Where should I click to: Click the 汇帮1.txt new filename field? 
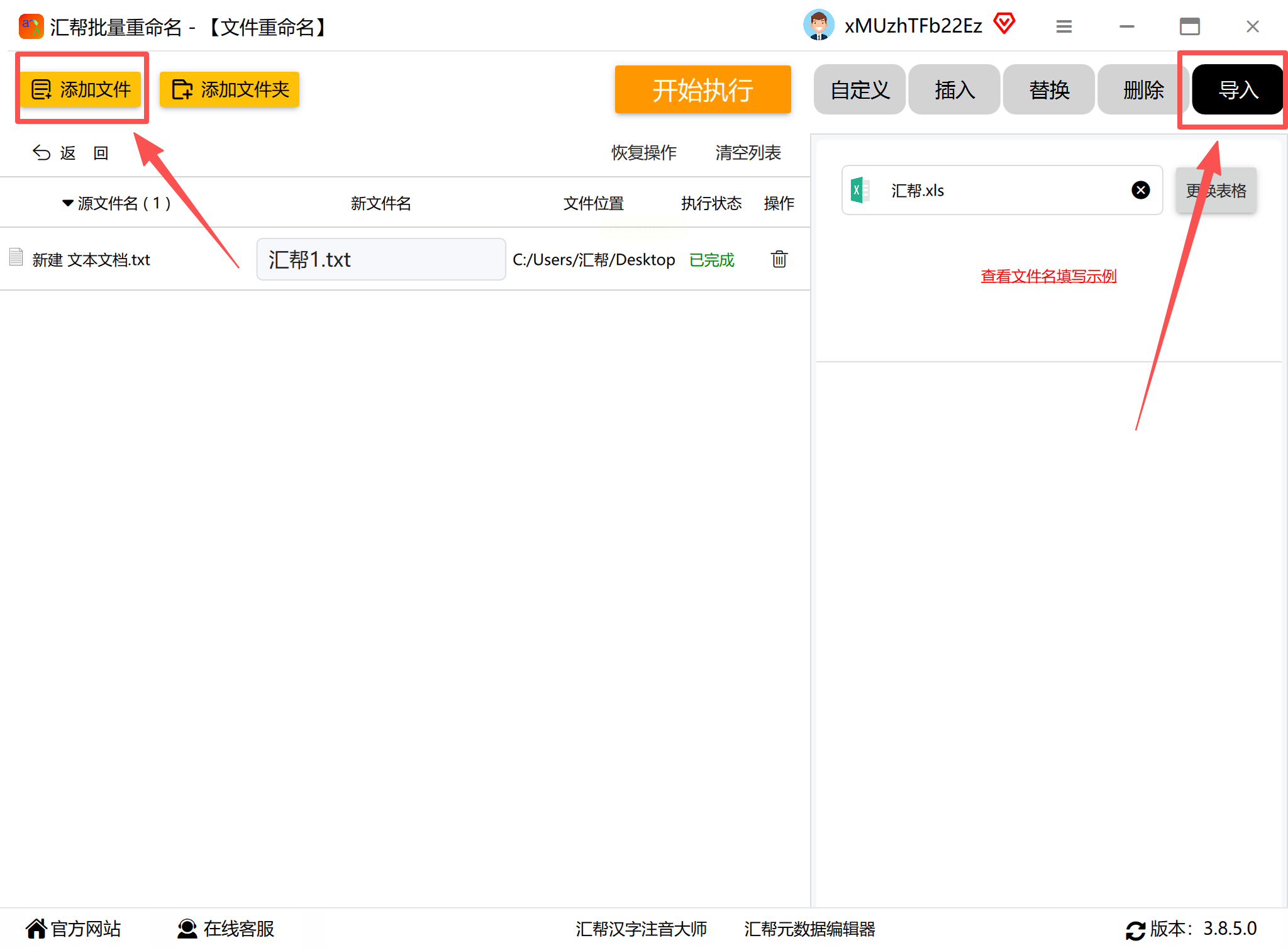point(380,259)
